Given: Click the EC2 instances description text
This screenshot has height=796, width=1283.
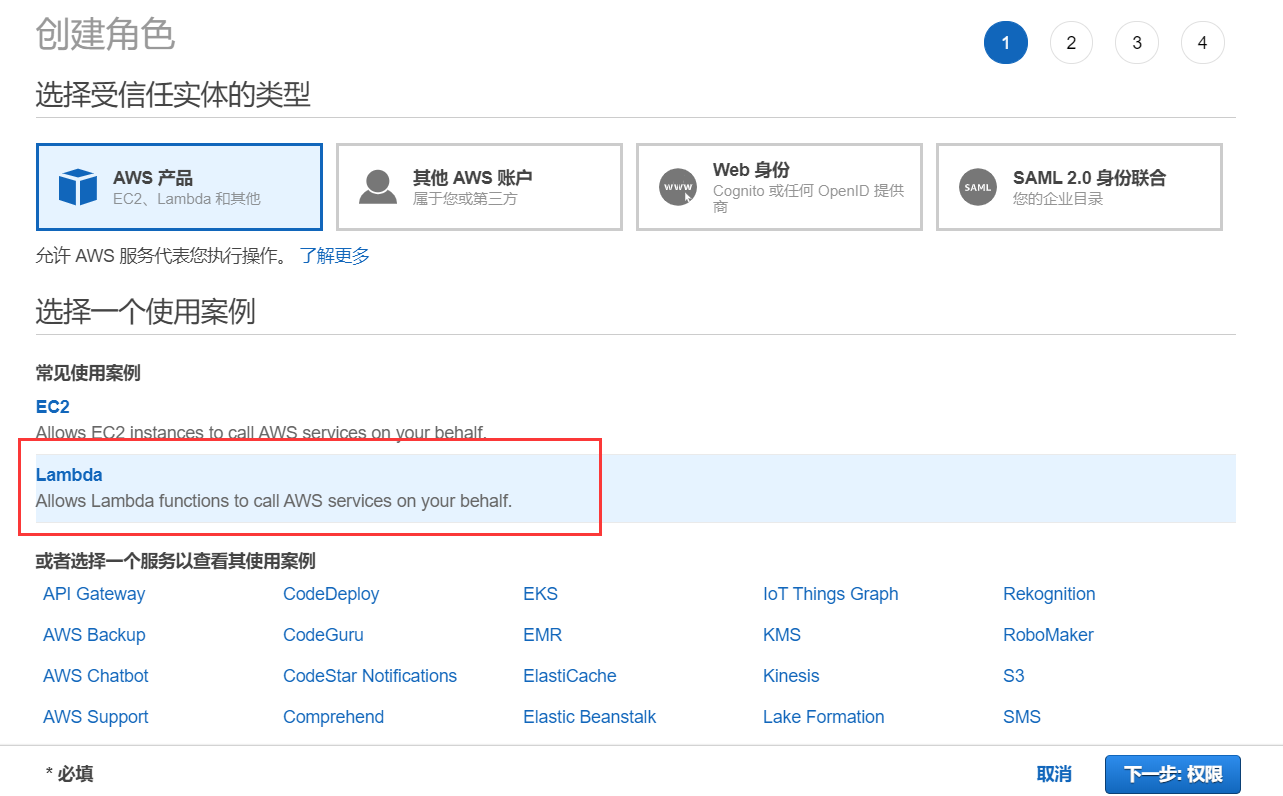Looking at the screenshot, I should [x=261, y=433].
